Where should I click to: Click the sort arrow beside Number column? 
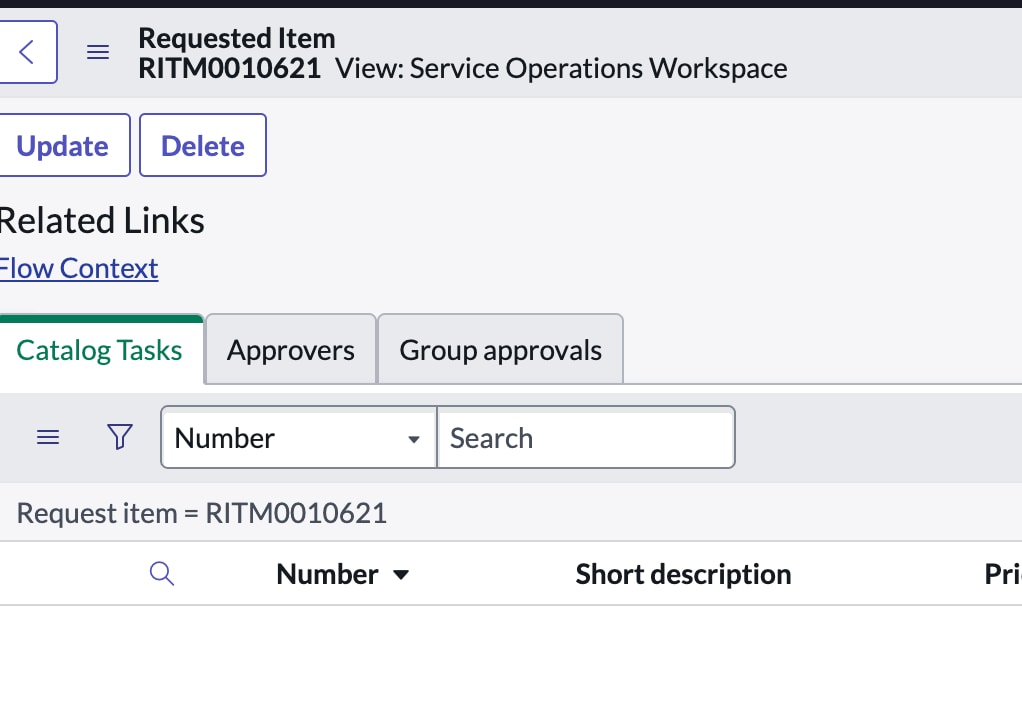click(x=401, y=575)
